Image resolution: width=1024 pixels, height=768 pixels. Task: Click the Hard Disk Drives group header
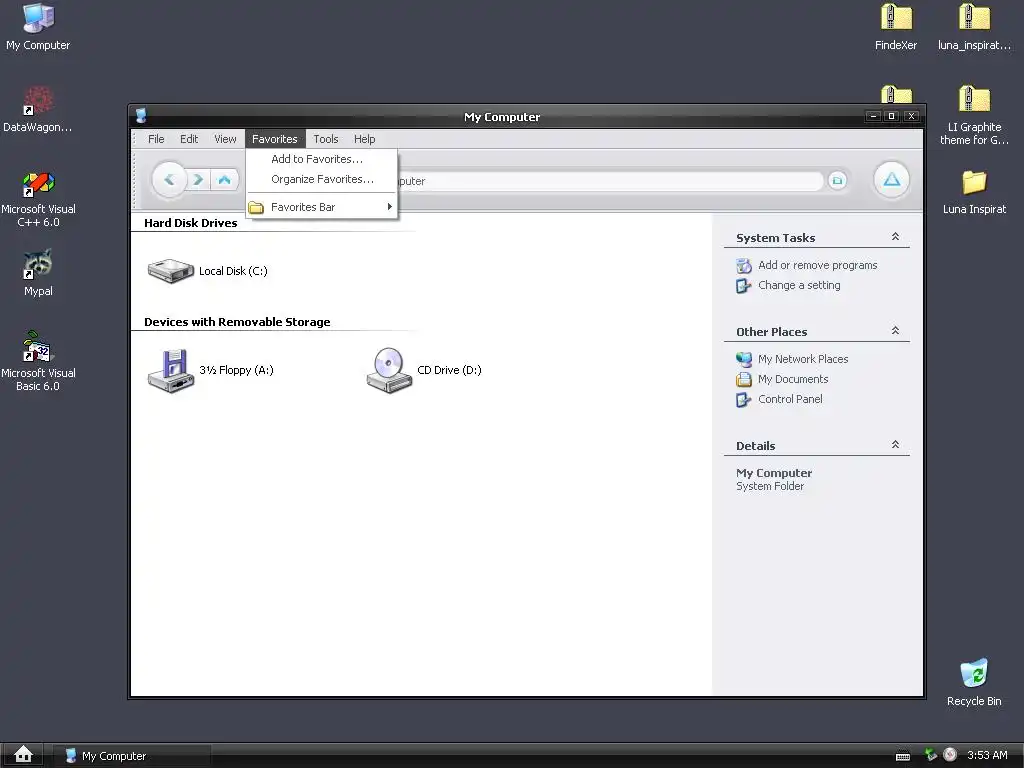191,223
